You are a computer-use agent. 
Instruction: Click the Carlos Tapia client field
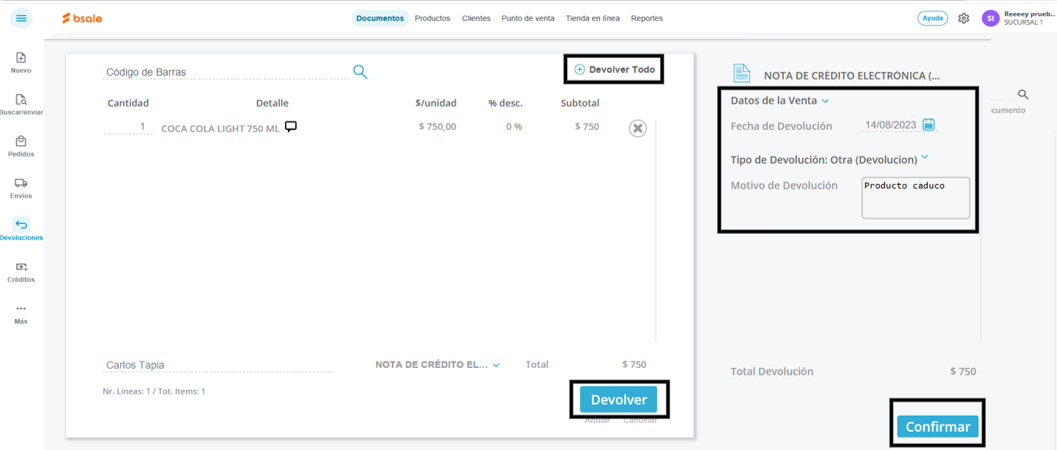coord(218,365)
